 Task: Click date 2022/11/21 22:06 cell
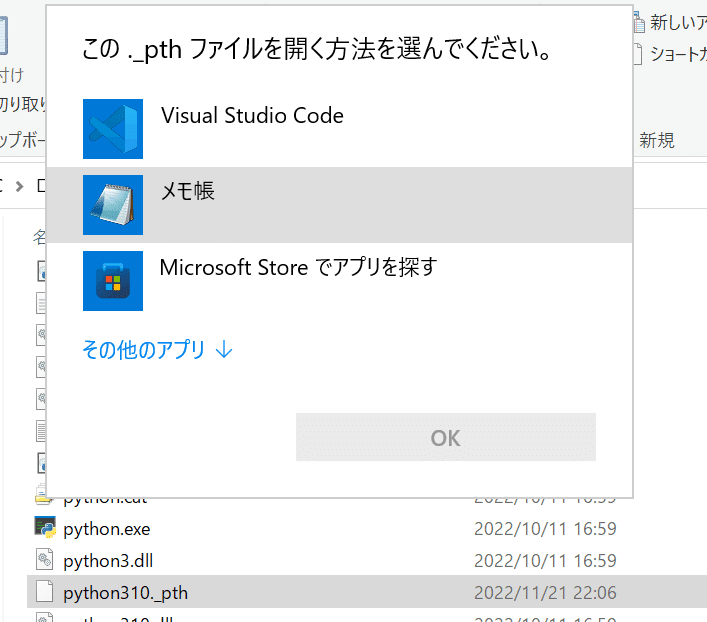click(545, 593)
